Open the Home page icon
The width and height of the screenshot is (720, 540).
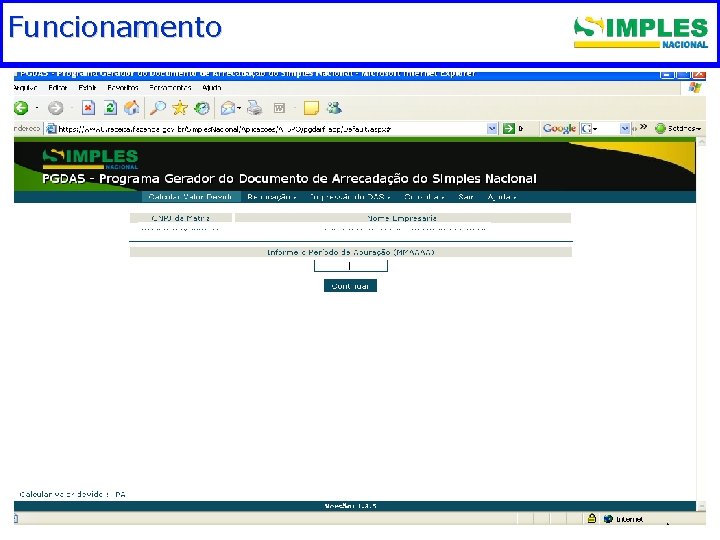[x=132, y=108]
